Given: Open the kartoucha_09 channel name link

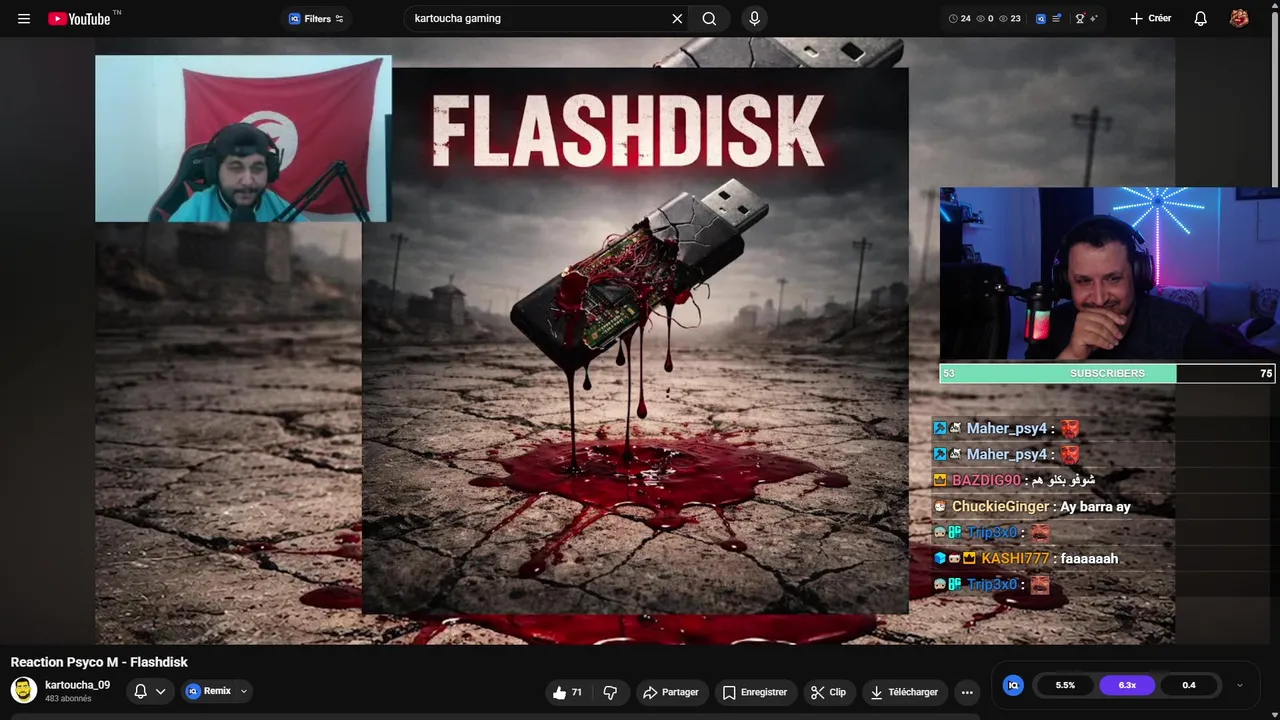Looking at the screenshot, I should click(77, 685).
